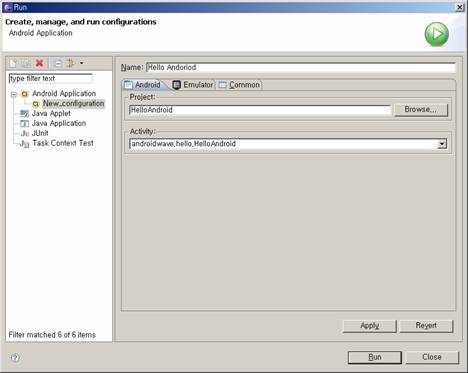Open the Activity dropdown arrow
Image resolution: width=468 pixels, height=373 pixels.
coord(442,144)
